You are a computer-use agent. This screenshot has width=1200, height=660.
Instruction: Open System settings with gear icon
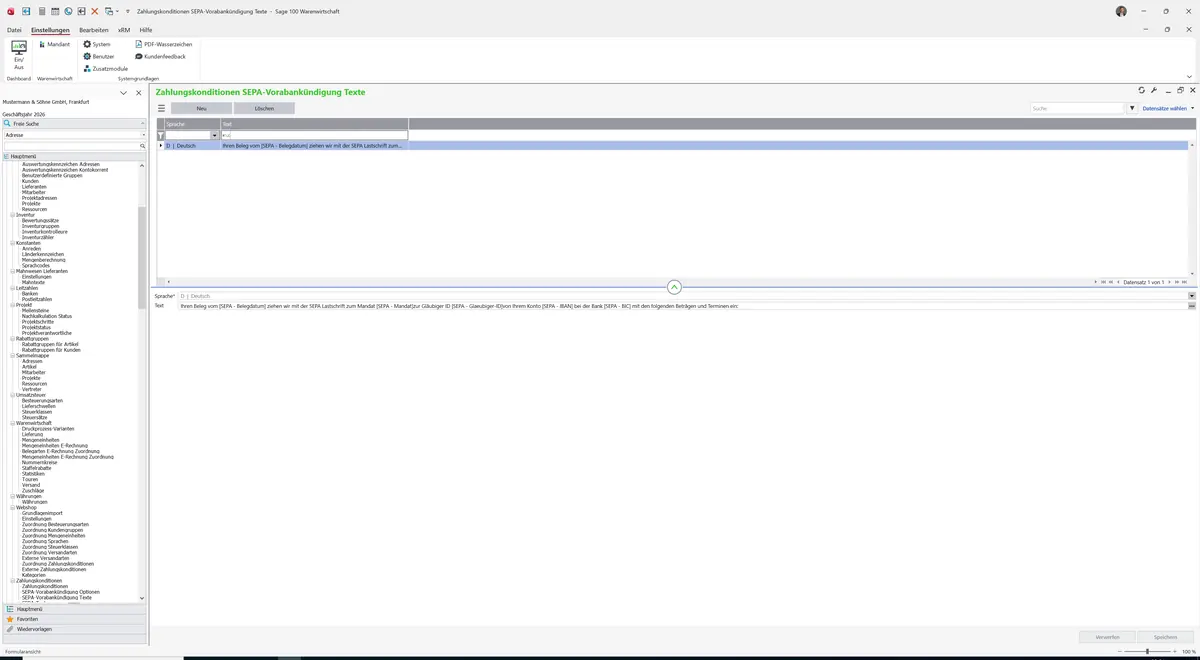97,44
